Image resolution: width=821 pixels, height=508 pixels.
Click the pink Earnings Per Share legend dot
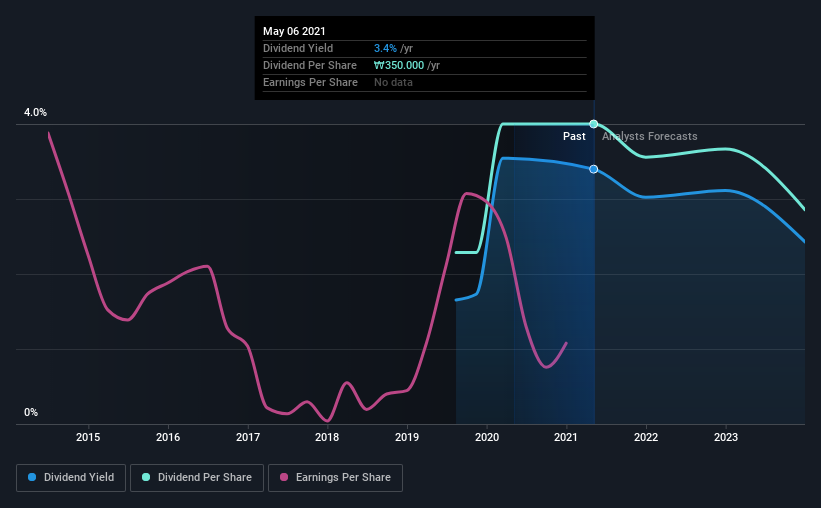284,477
